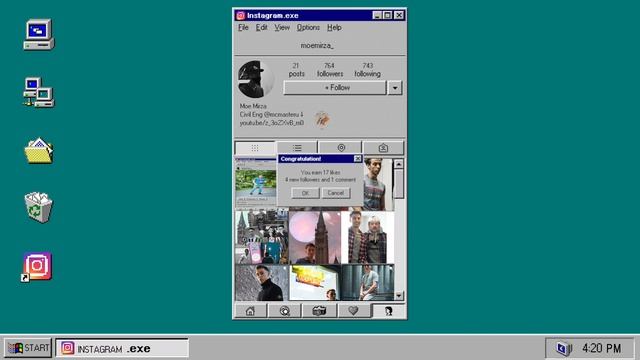Click the Home icon in bottom navigation
This screenshot has height=360, width=640.
point(250,311)
